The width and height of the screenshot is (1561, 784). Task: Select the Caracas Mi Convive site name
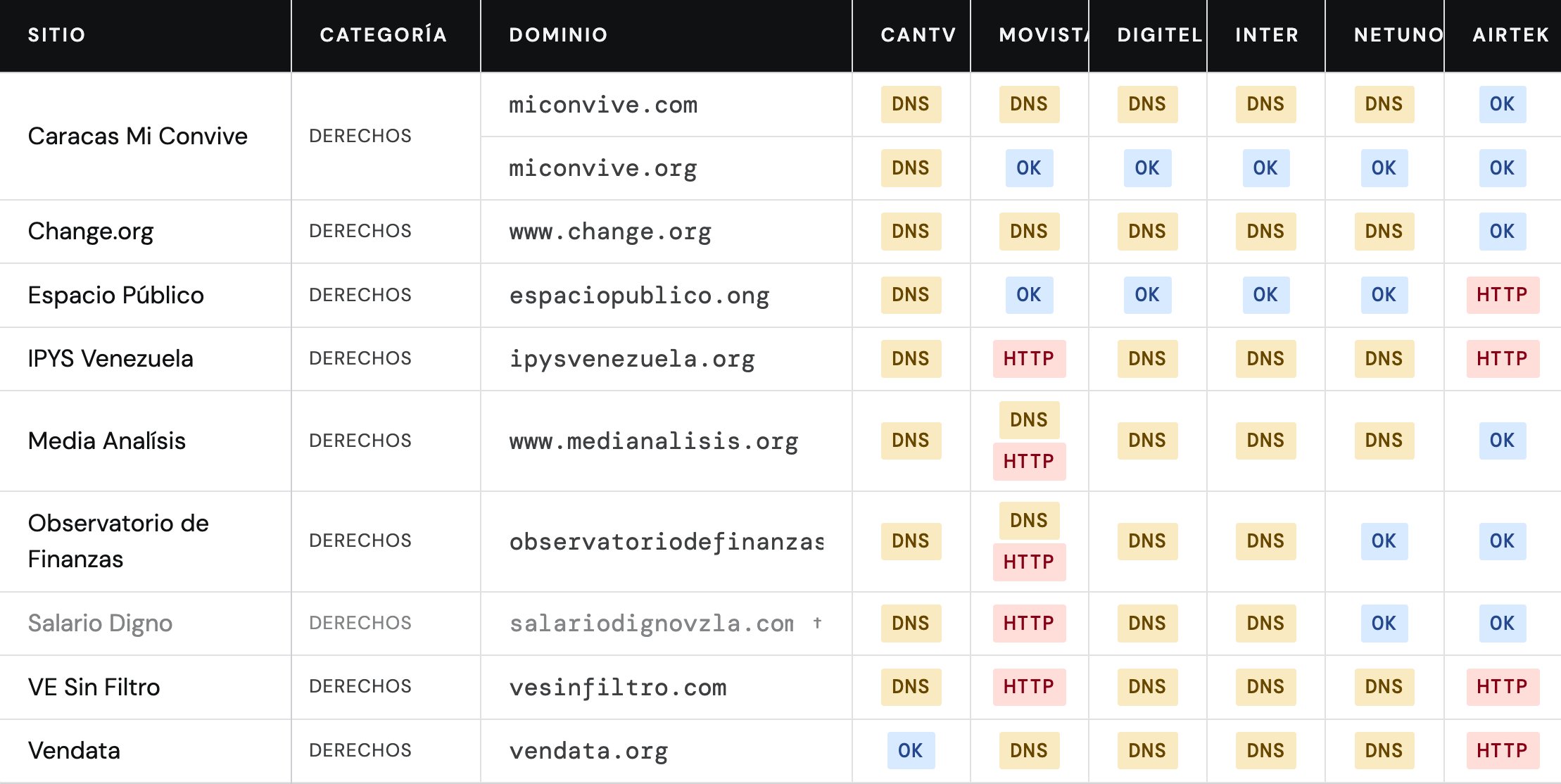[138, 136]
